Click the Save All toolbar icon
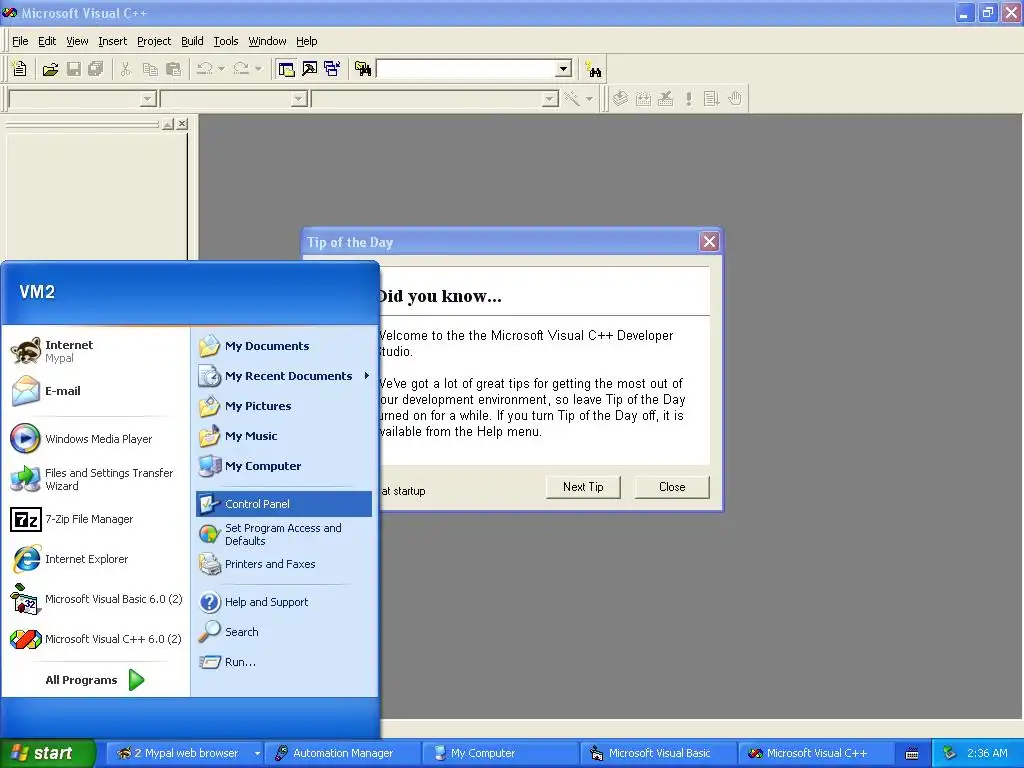Viewport: 1024px width, 768px height. [95, 69]
